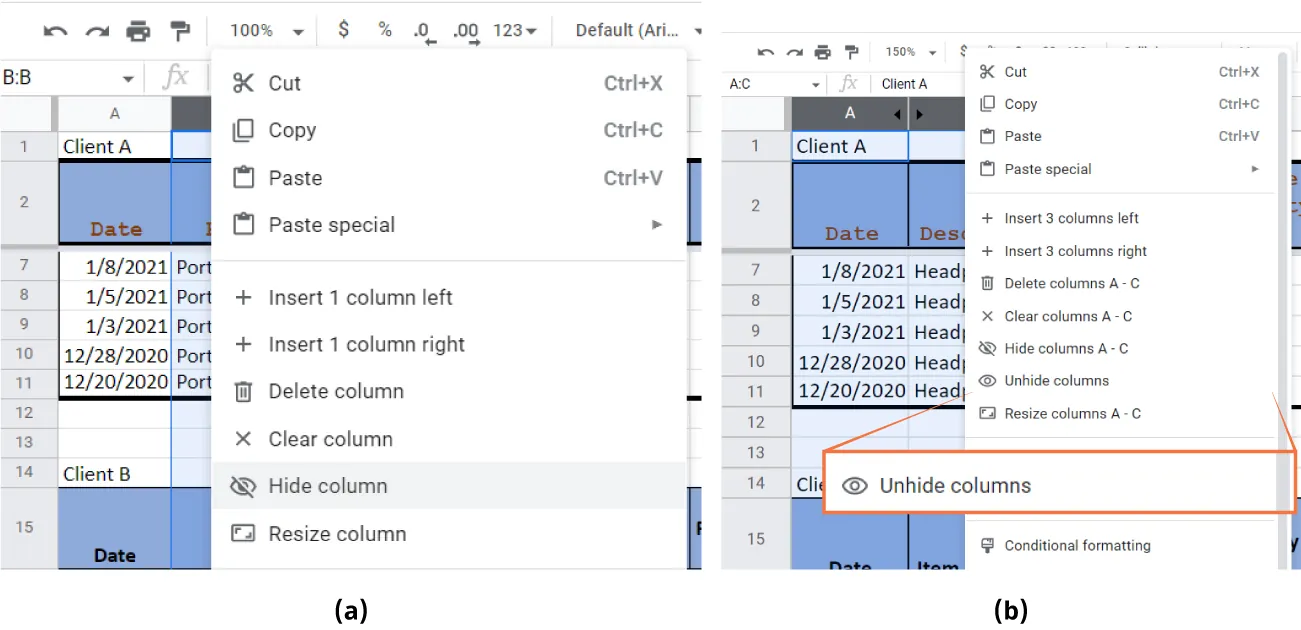Increase decimal places using the .00 icon
This screenshot has width=1301, height=630.
(465, 31)
